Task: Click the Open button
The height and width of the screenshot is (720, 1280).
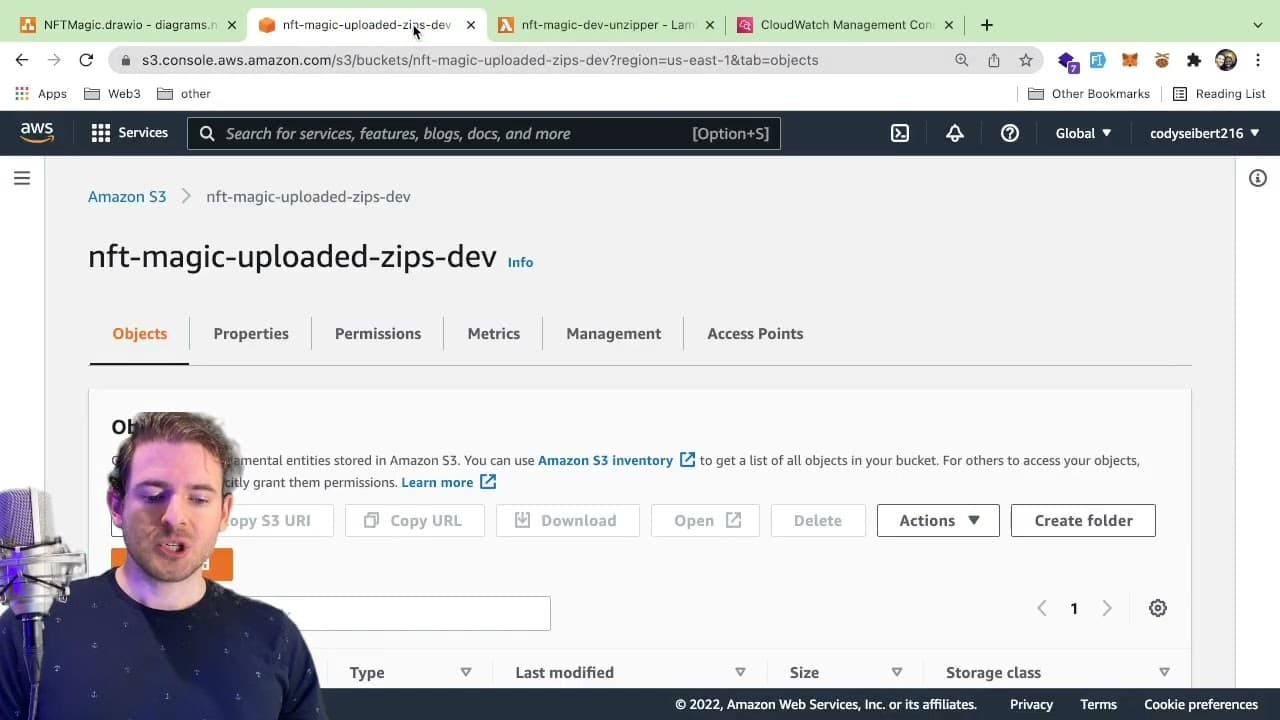Action: (705, 520)
